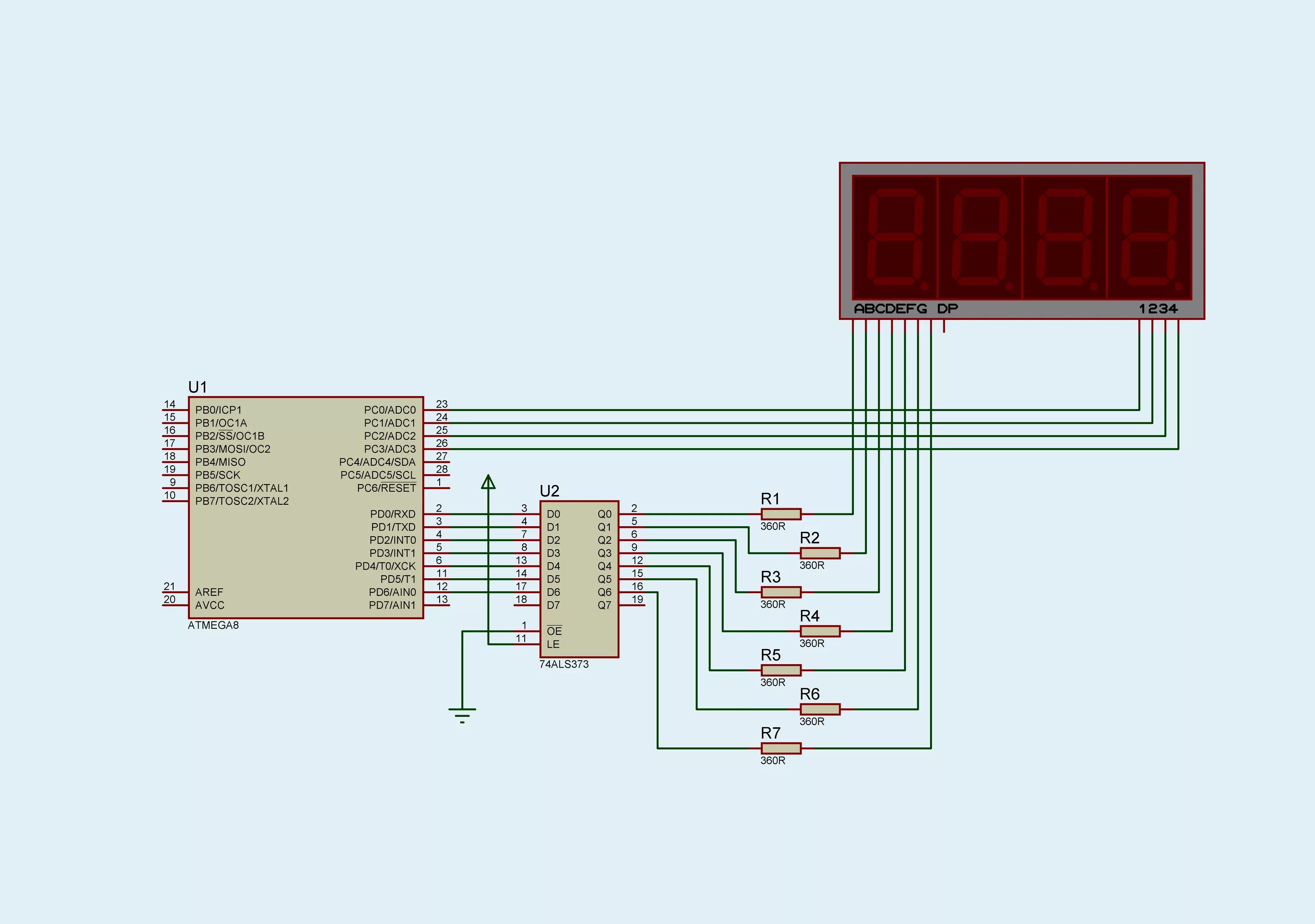Click the DP label on the display

tap(947, 309)
